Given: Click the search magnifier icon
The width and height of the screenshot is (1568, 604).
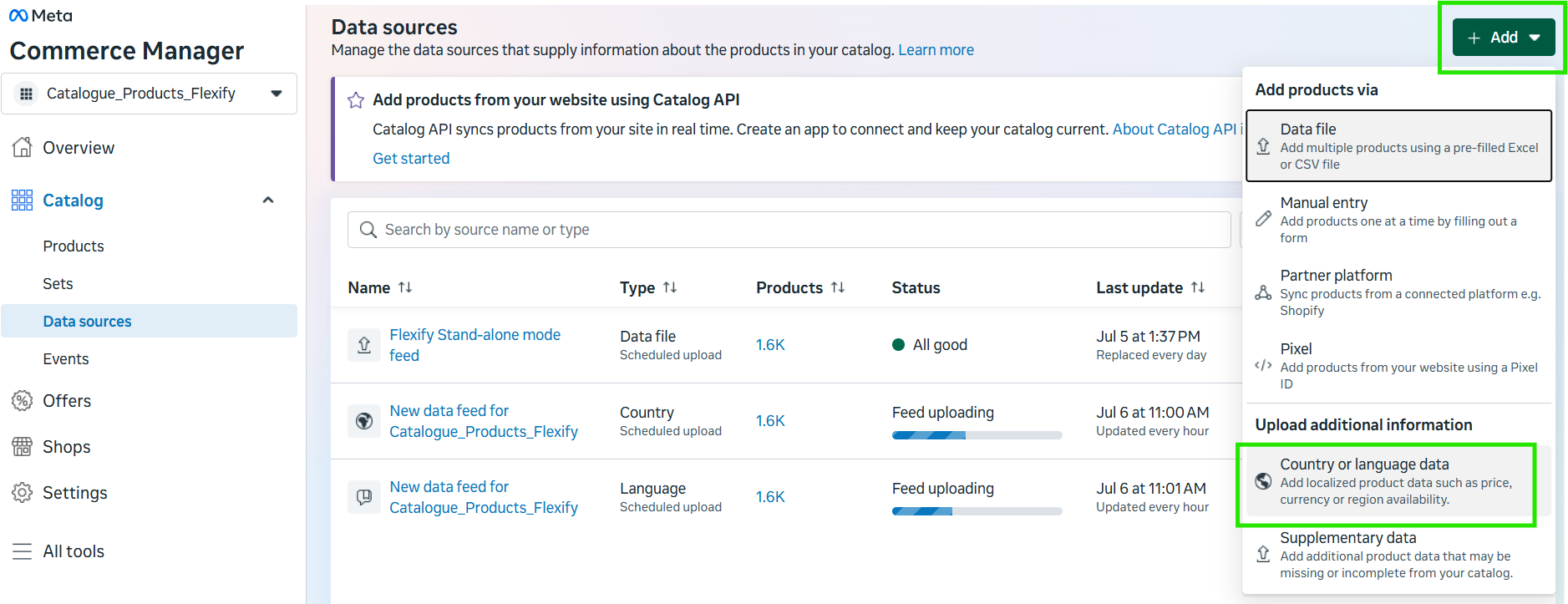Looking at the screenshot, I should [368, 229].
